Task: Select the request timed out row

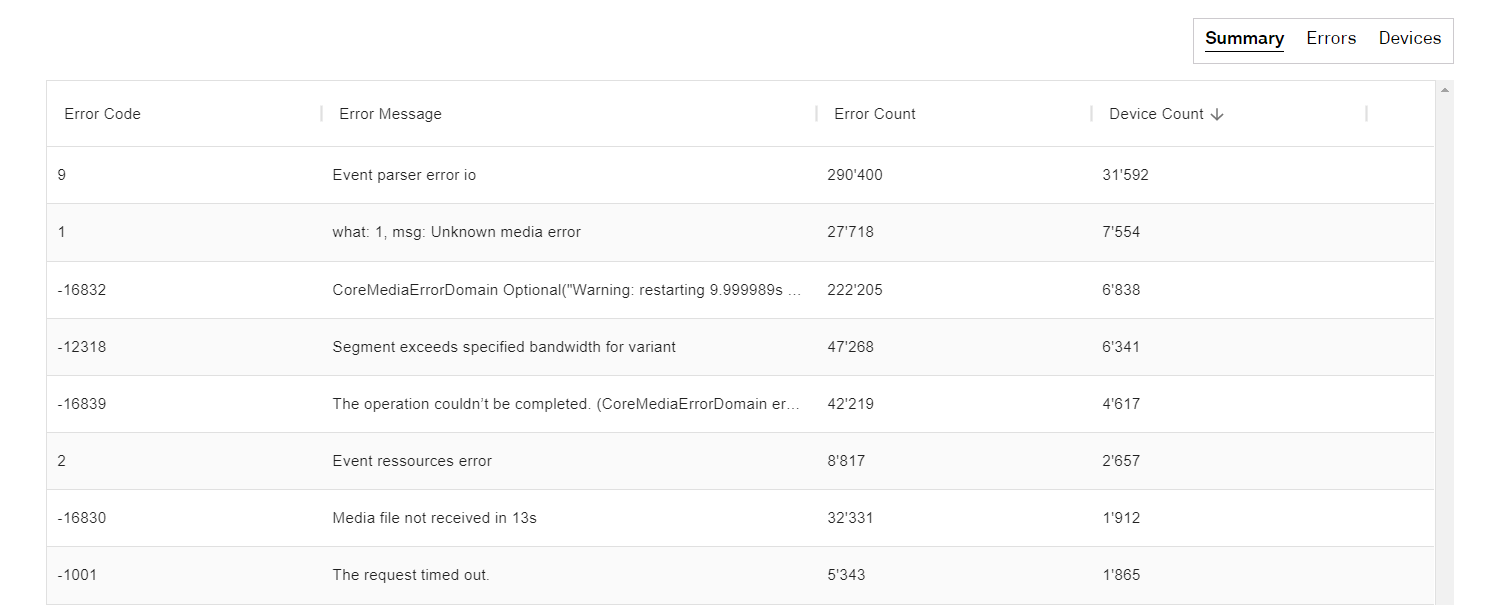Action: pyautogui.click(x=411, y=575)
